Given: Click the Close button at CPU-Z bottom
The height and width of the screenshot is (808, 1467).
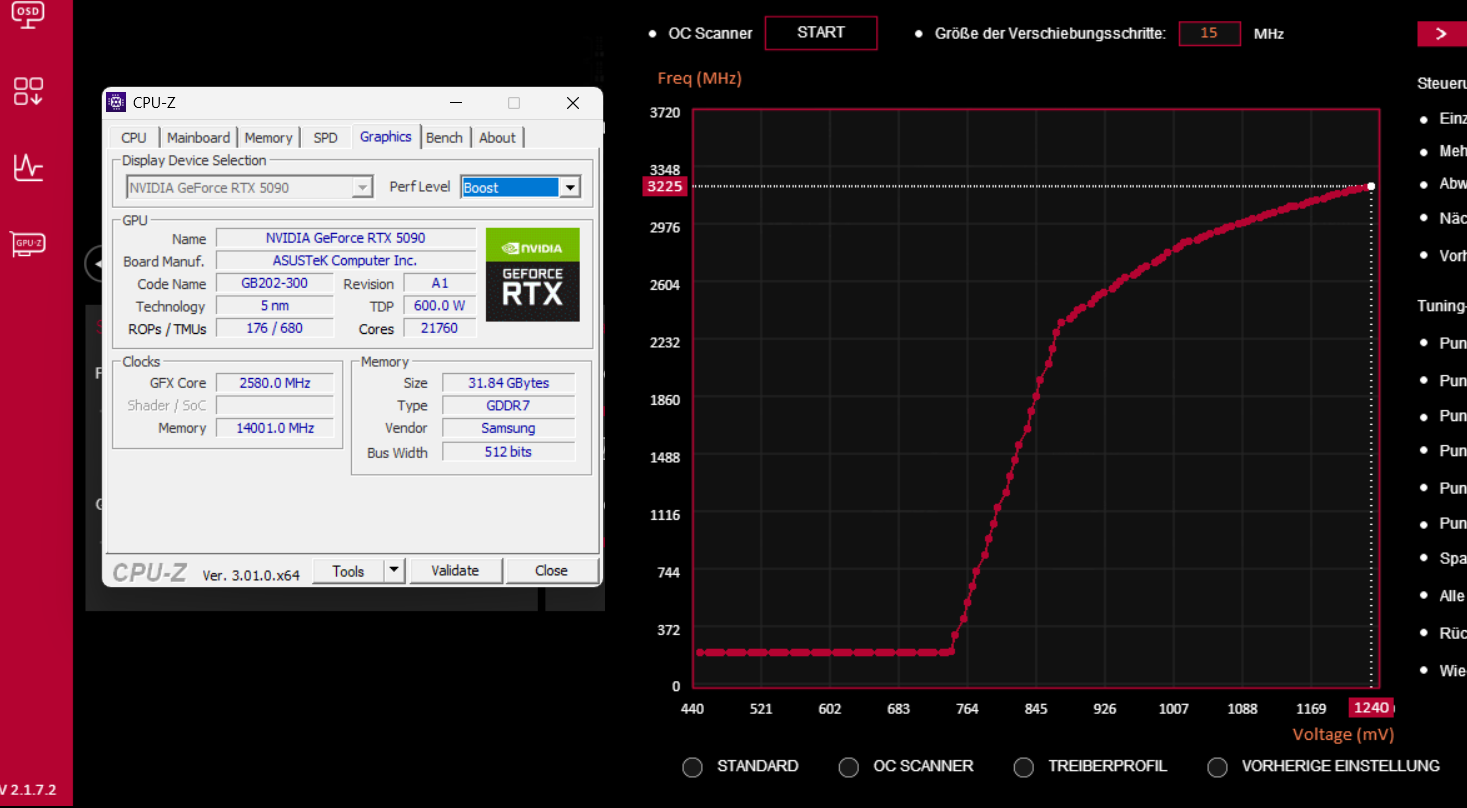Looking at the screenshot, I should (551, 571).
